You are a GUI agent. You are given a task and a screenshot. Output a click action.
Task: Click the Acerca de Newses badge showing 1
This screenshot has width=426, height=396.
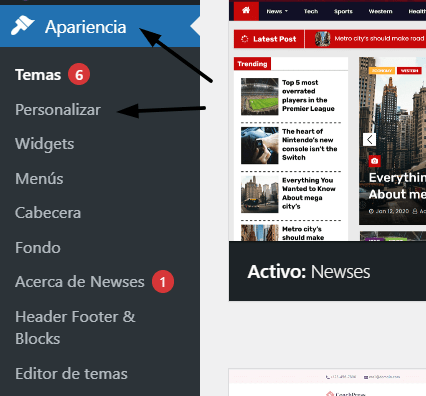(163, 282)
